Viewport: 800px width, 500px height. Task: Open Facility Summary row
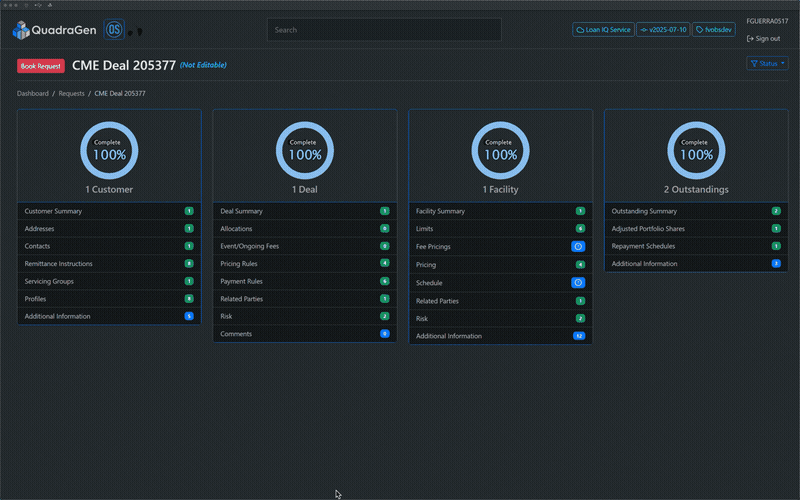click(x=501, y=211)
